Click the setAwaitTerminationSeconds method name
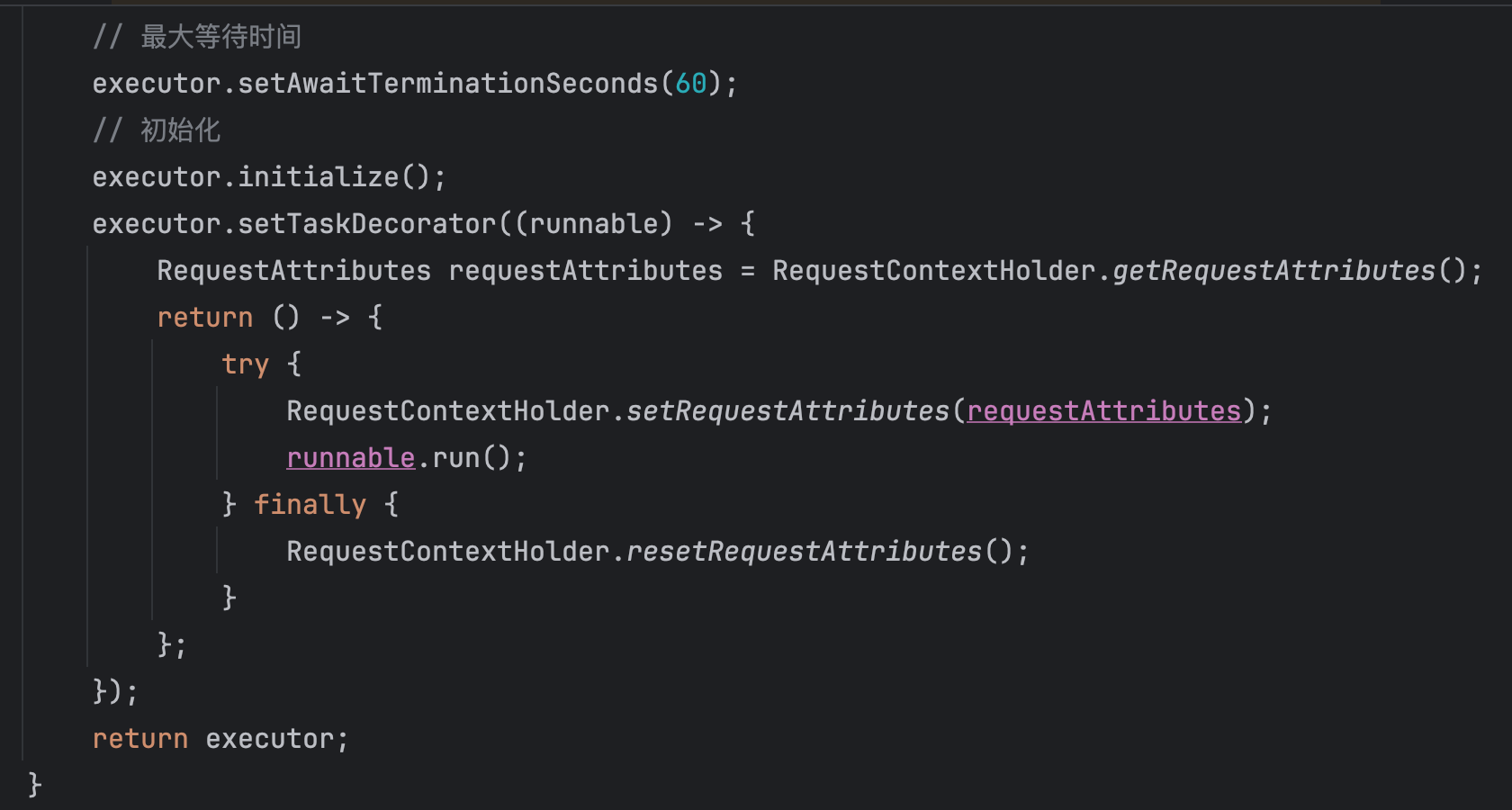Viewport: 1512px width, 810px height. (x=447, y=84)
